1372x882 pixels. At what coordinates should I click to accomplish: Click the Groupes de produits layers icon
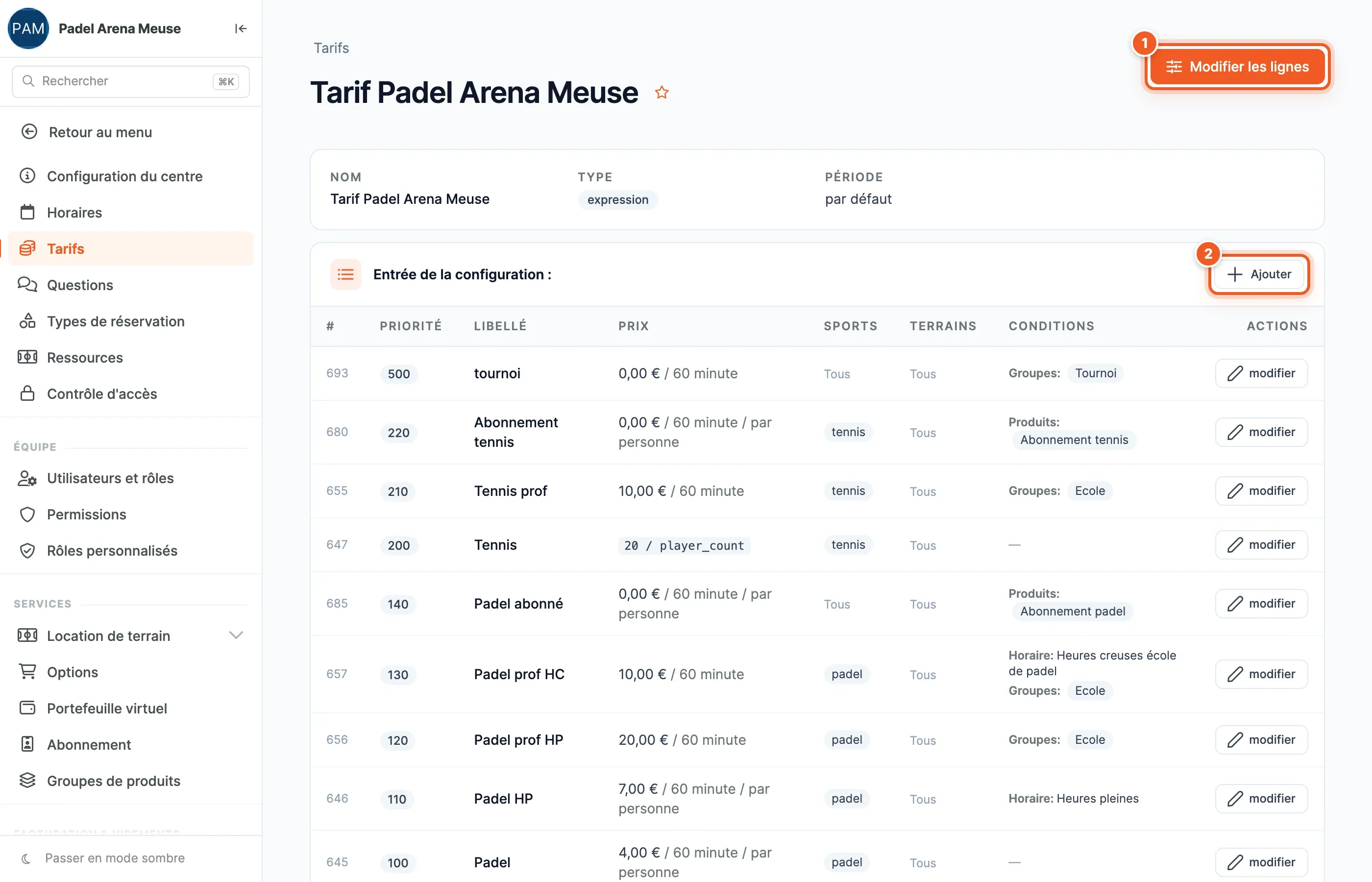pos(27,781)
